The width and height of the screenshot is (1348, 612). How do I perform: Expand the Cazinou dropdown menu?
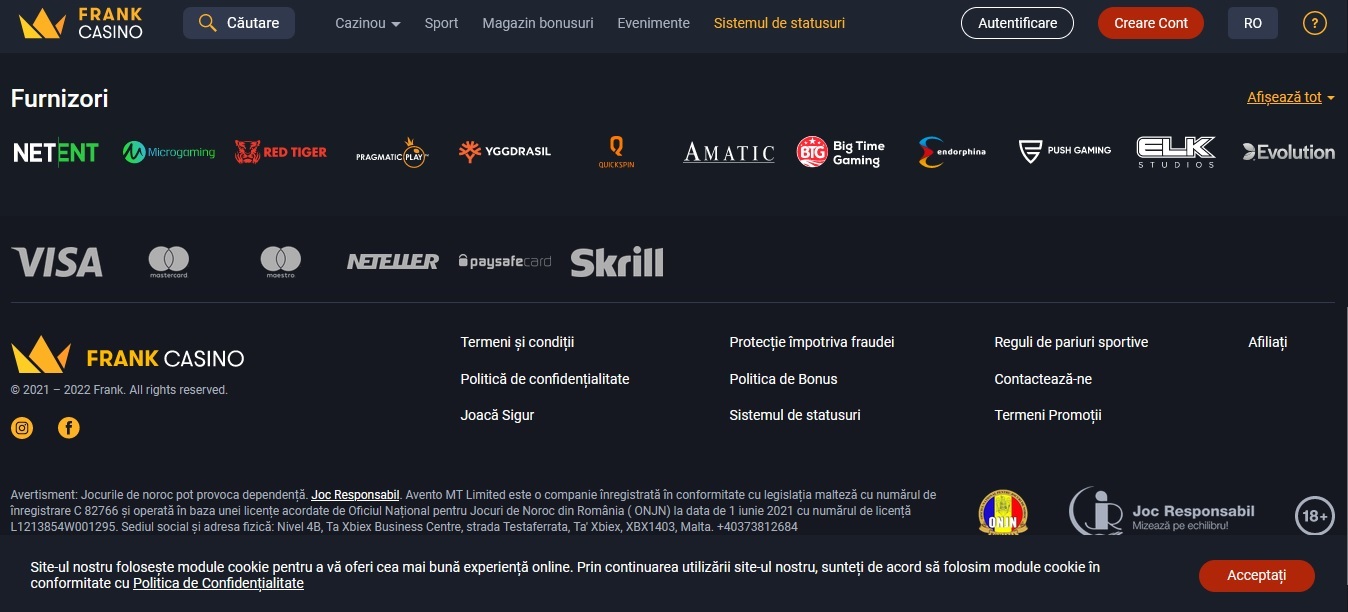click(x=368, y=23)
